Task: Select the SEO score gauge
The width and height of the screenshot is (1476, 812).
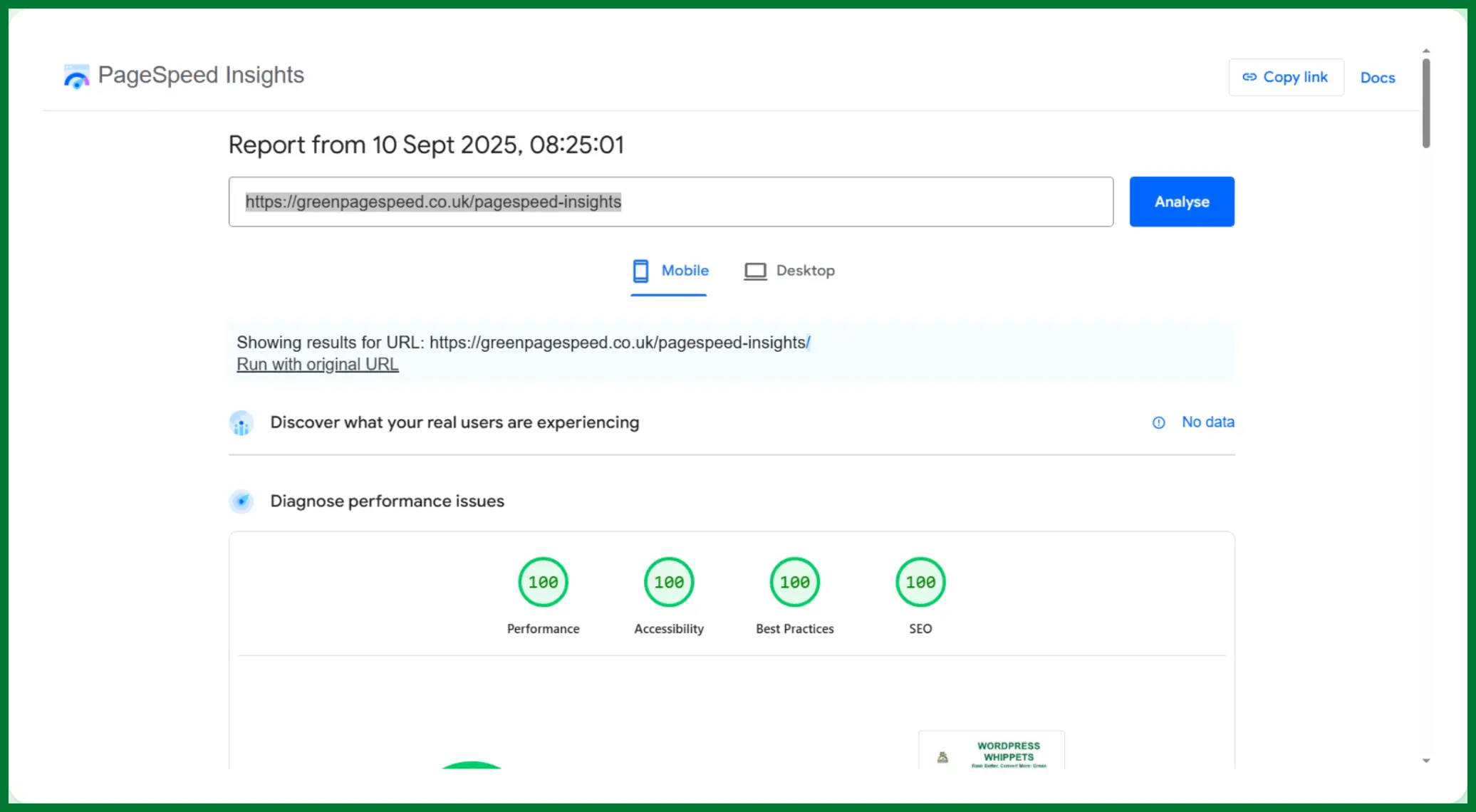Action: pos(920,583)
